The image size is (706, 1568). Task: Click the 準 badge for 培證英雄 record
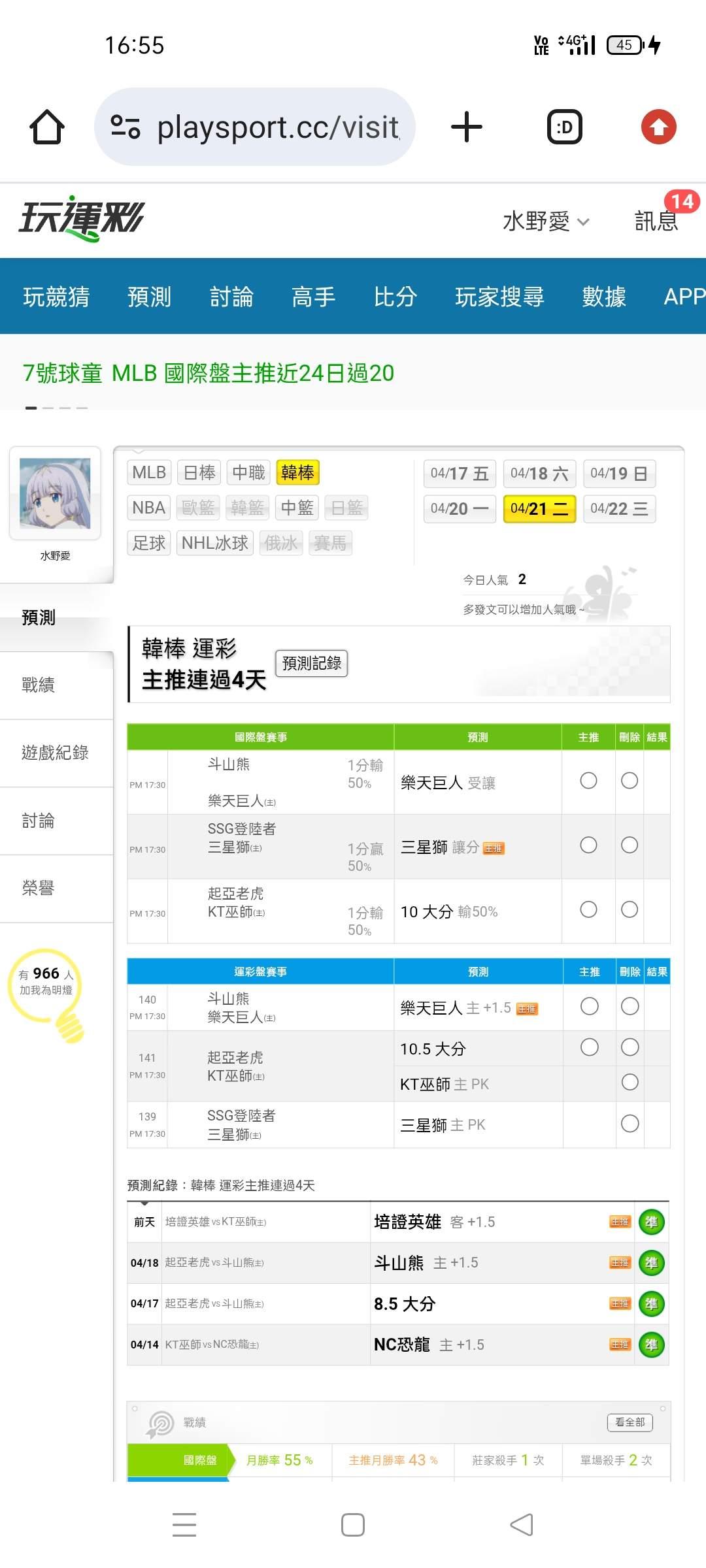(x=651, y=1222)
